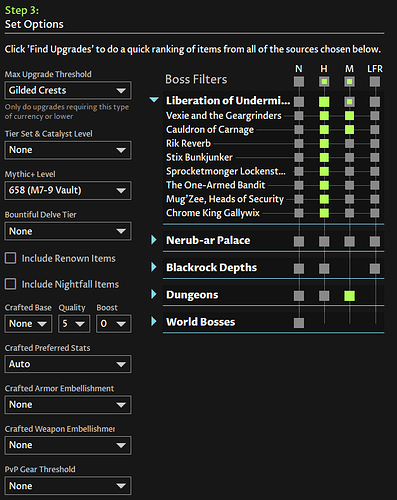Toggle Heroic filter for Rik Reverb
397x500 pixels.
(x=324, y=144)
